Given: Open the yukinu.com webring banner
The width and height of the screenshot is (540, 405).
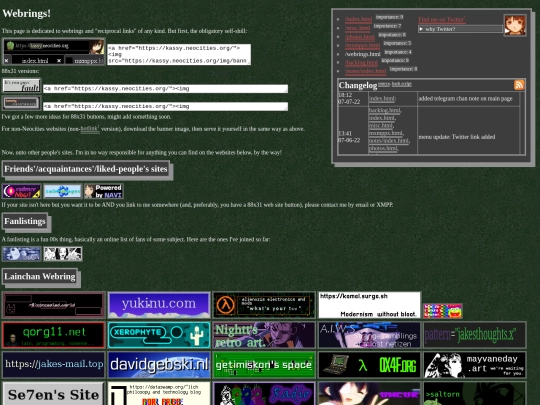Looking at the screenshot, I should [159, 305].
